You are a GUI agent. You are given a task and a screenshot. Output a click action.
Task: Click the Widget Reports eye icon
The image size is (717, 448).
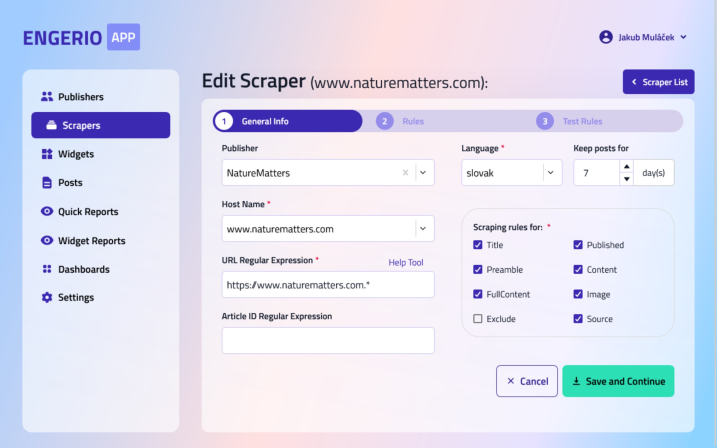[x=47, y=240]
